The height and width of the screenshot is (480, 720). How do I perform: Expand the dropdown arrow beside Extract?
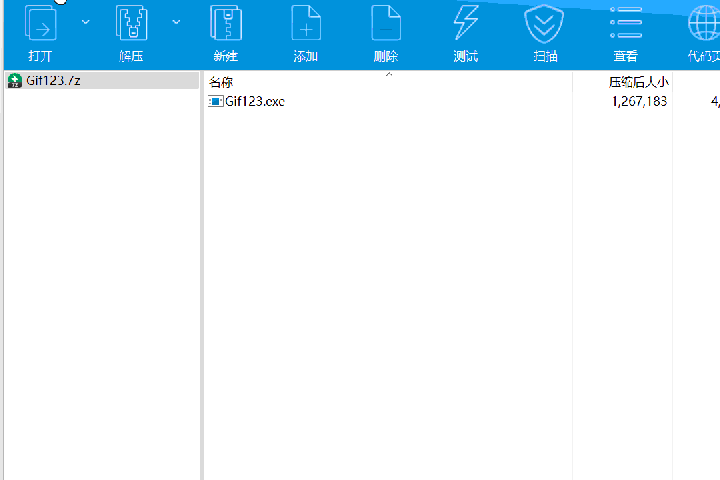[x=177, y=21]
